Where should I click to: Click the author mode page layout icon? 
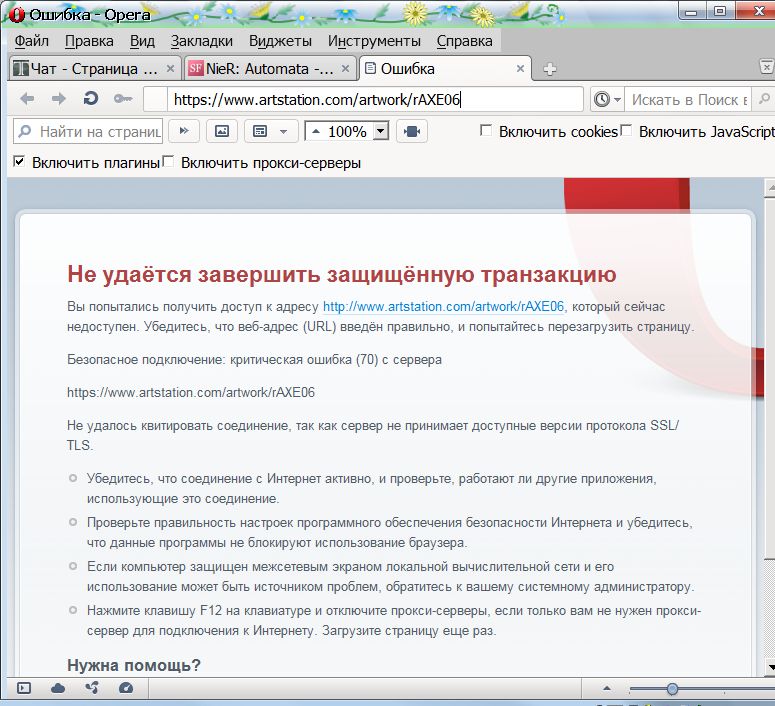[260, 131]
